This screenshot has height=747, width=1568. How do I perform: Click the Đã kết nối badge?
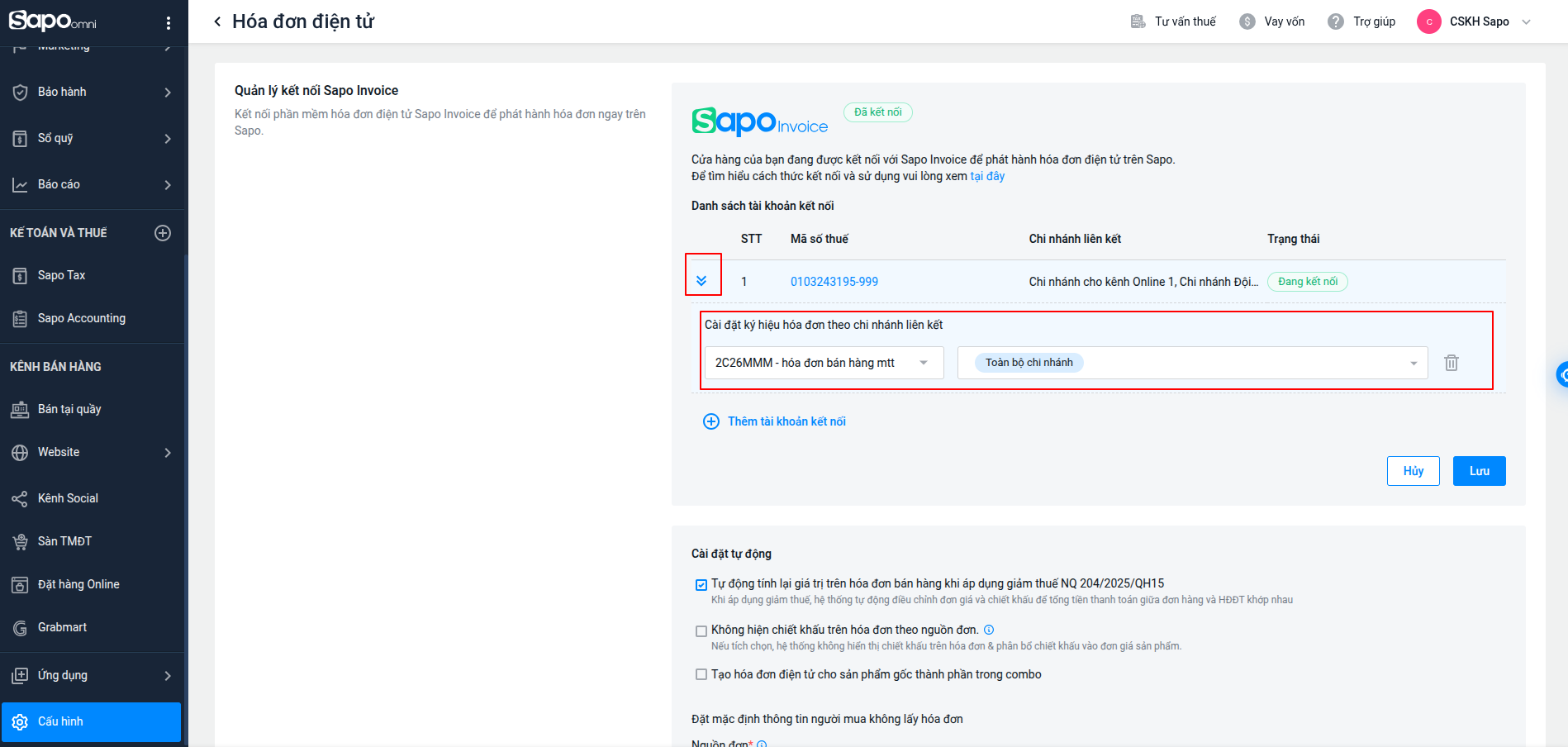(x=878, y=112)
